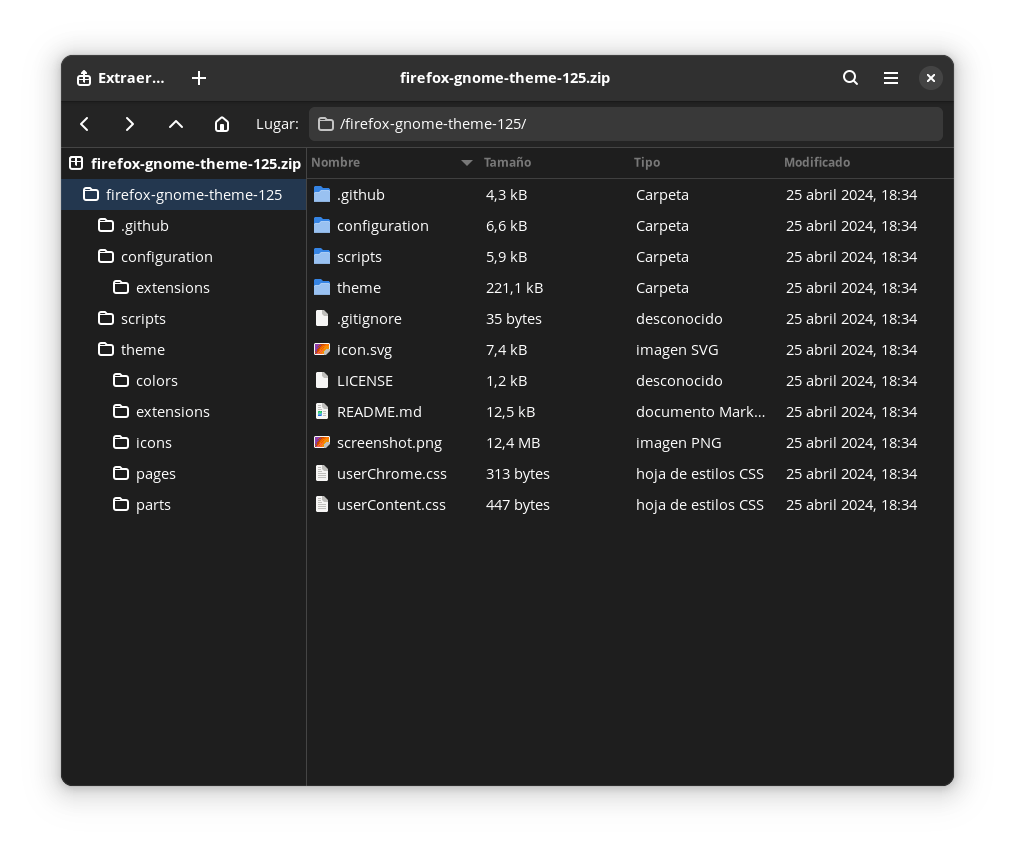This screenshot has height=853, width=1015.
Task: Click archive icon beside zip name in sidebar
Action: point(76,163)
